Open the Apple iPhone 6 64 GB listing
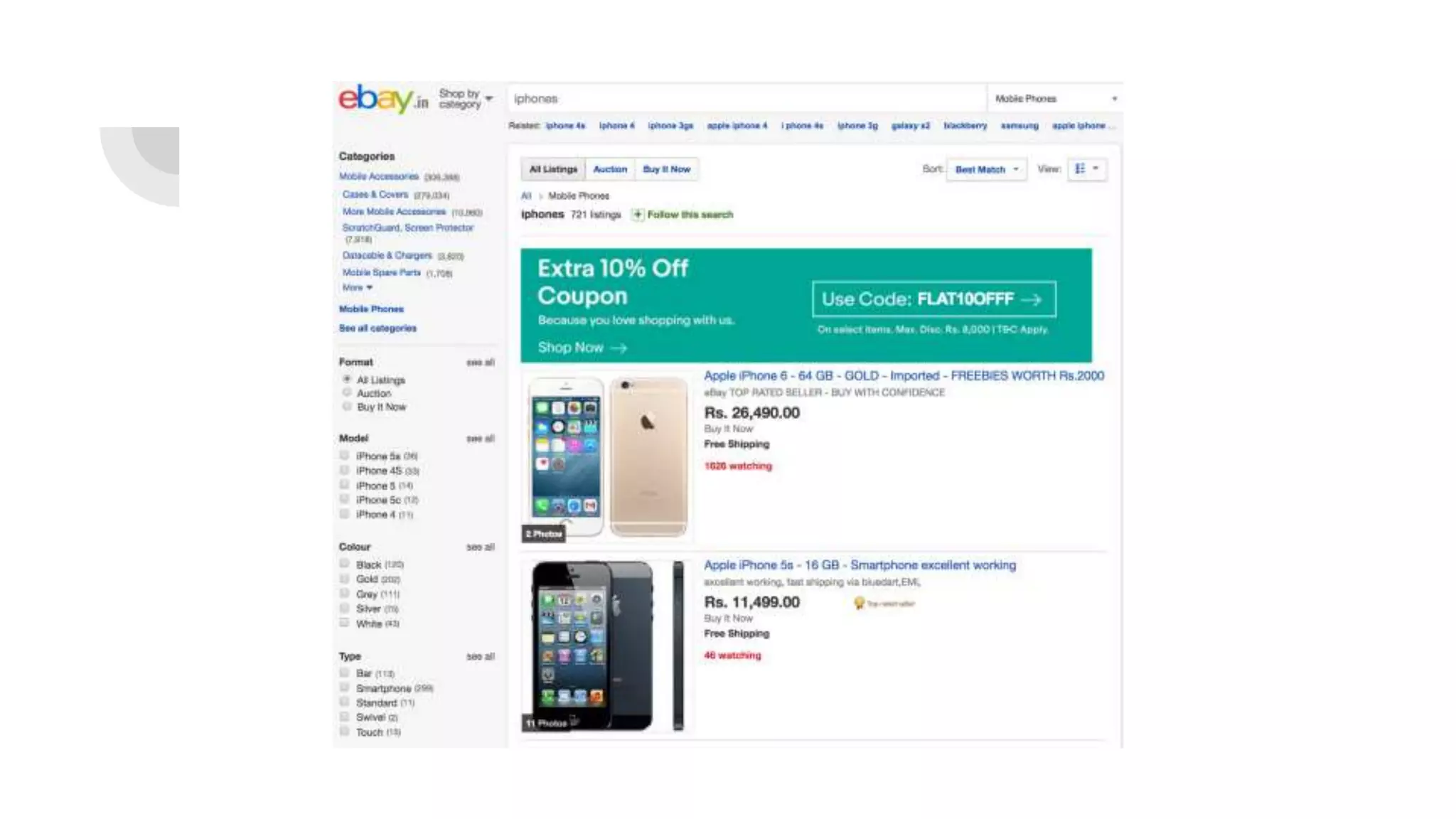Viewport: 1456px width, 819px height. (904, 376)
